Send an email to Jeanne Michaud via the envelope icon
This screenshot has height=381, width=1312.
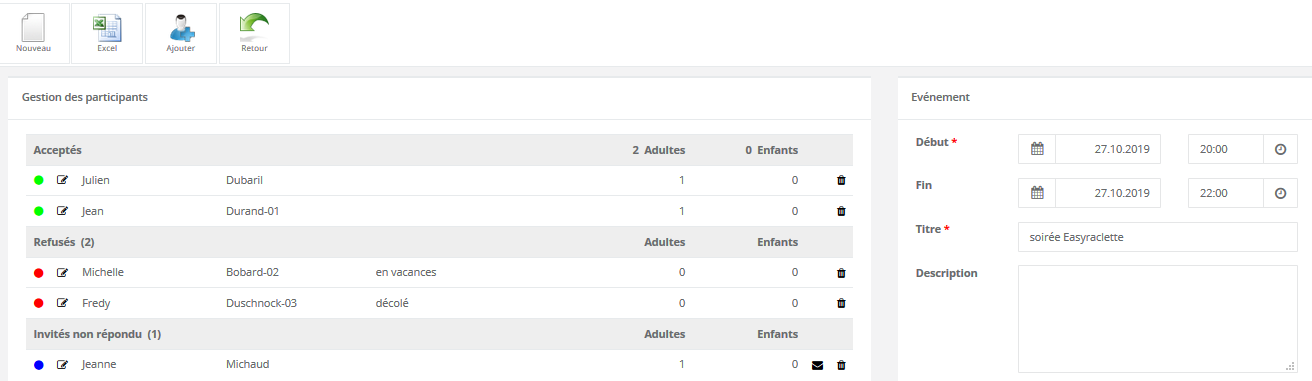point(817,365)
